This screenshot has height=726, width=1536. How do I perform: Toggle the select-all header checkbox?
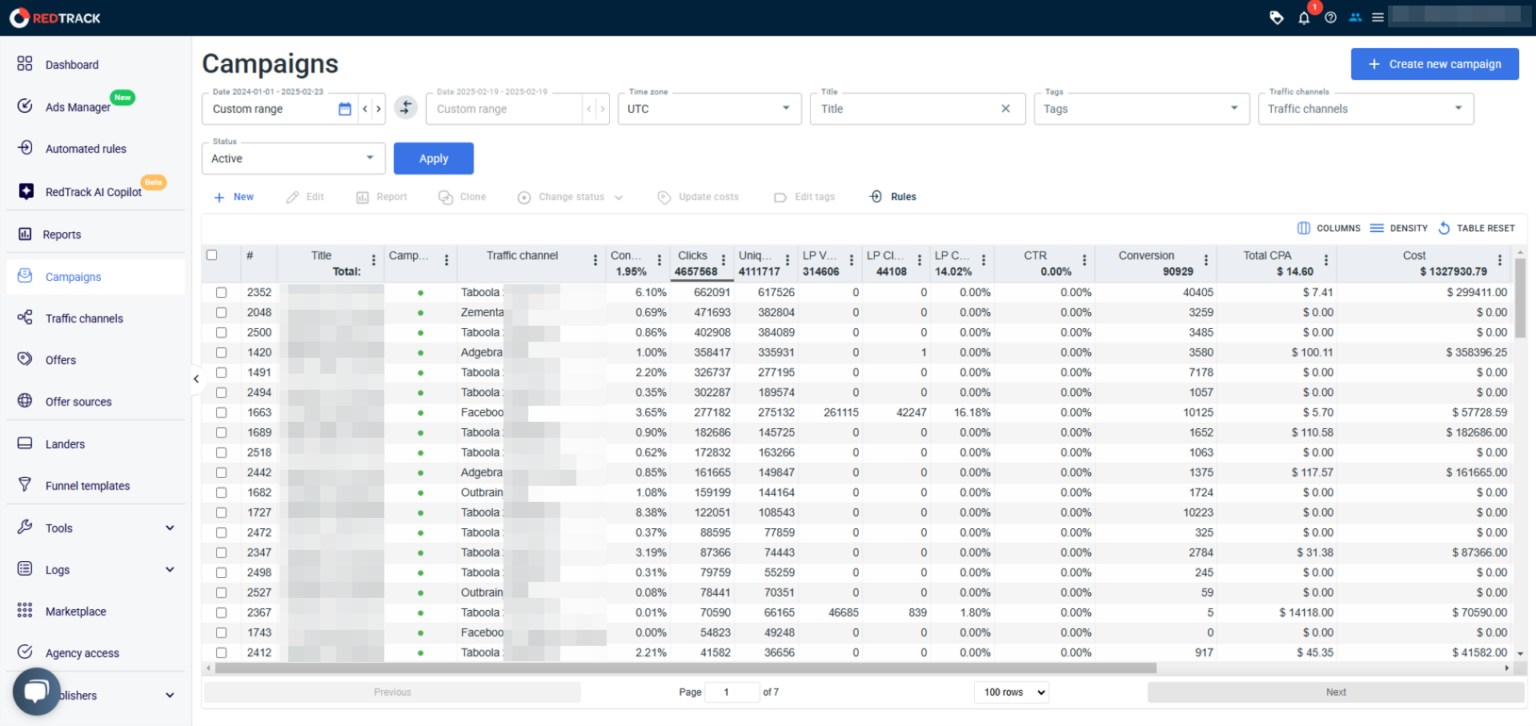click(x=212, y=255)
